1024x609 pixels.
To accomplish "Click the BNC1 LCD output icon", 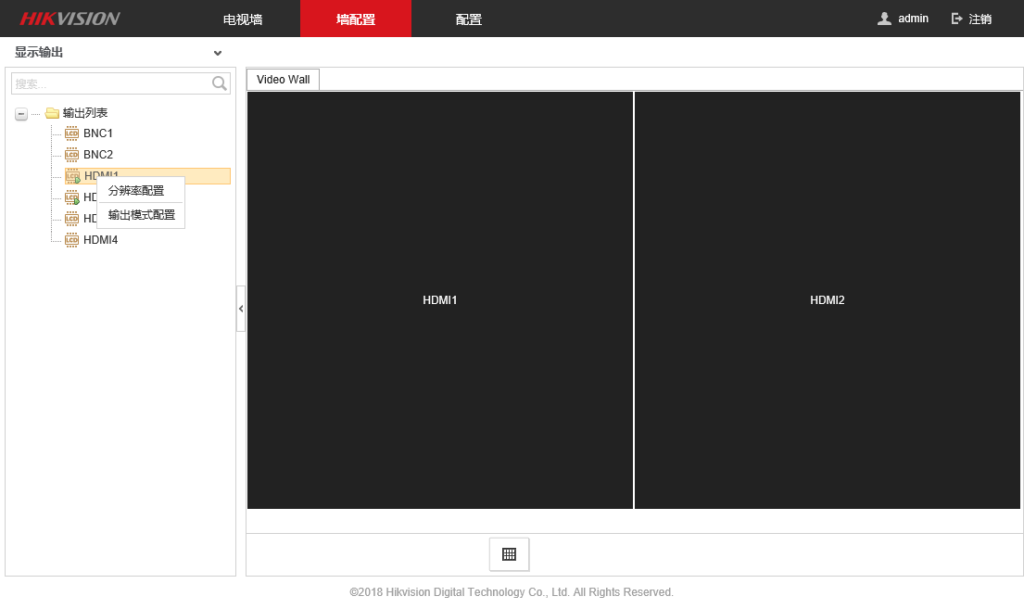I will 71,133.
